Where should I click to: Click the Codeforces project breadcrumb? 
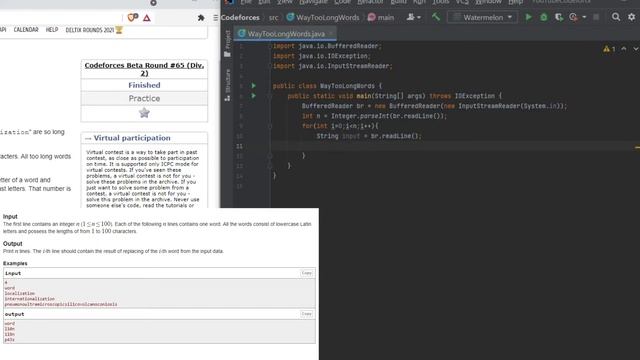coord(240,18)
